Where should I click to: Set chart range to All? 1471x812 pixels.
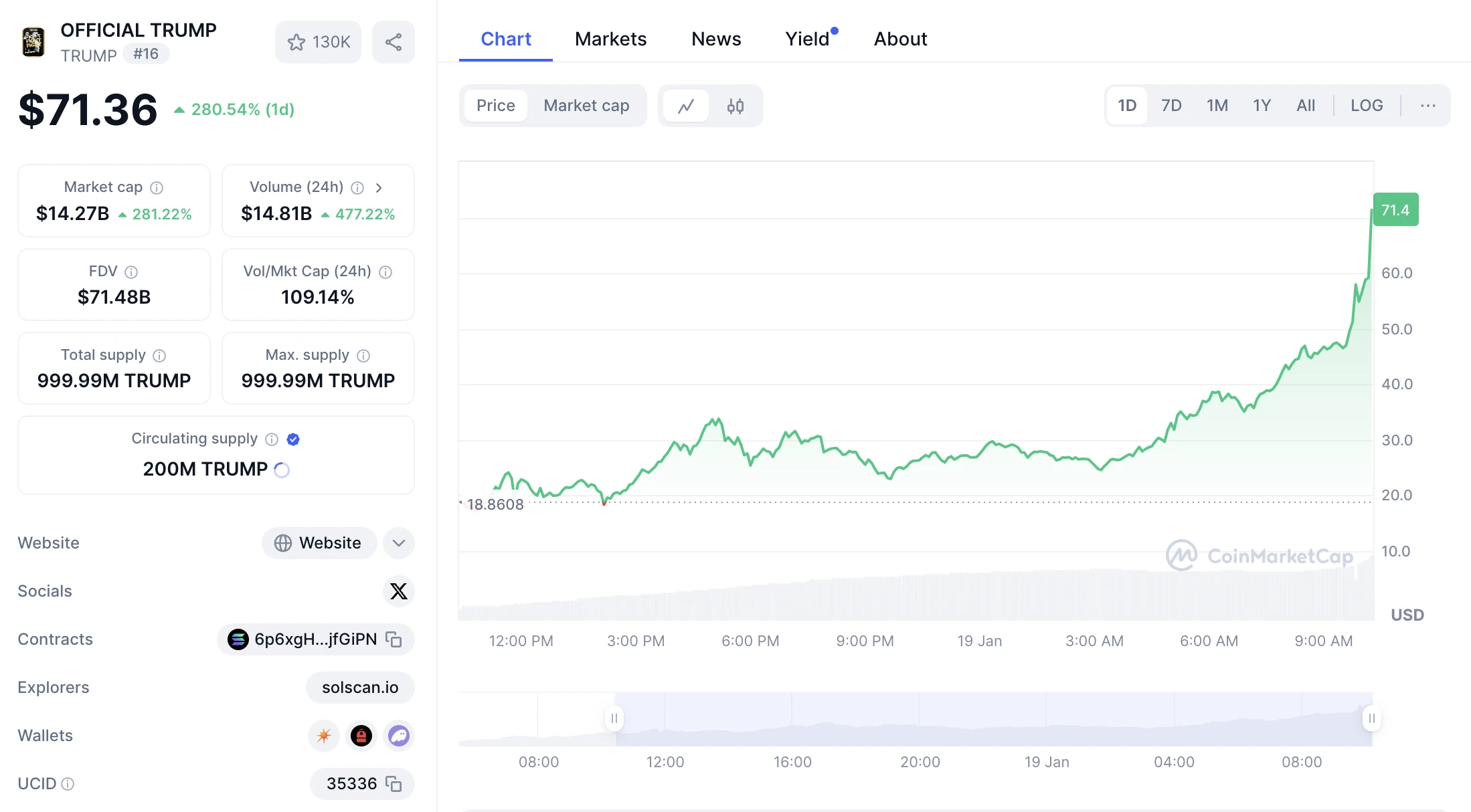pos(1306,106)
